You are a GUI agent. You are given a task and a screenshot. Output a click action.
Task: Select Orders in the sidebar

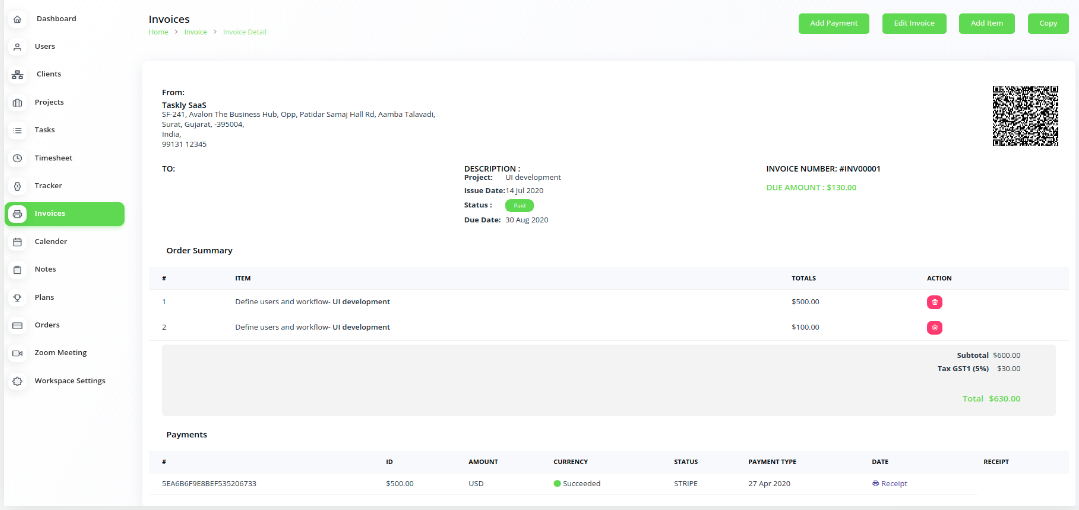pos(47,325)
